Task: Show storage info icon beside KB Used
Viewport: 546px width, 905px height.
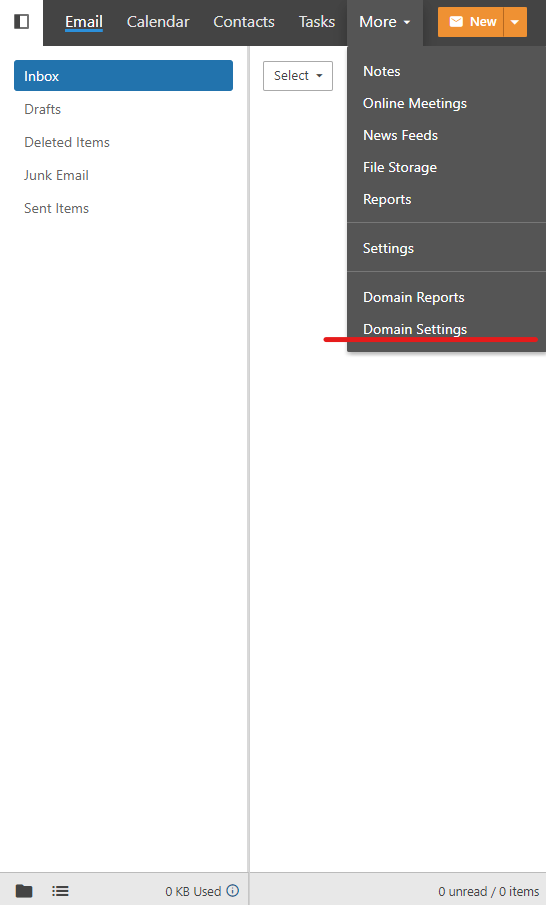Action: pyautogui.click(x=233, y=891)
